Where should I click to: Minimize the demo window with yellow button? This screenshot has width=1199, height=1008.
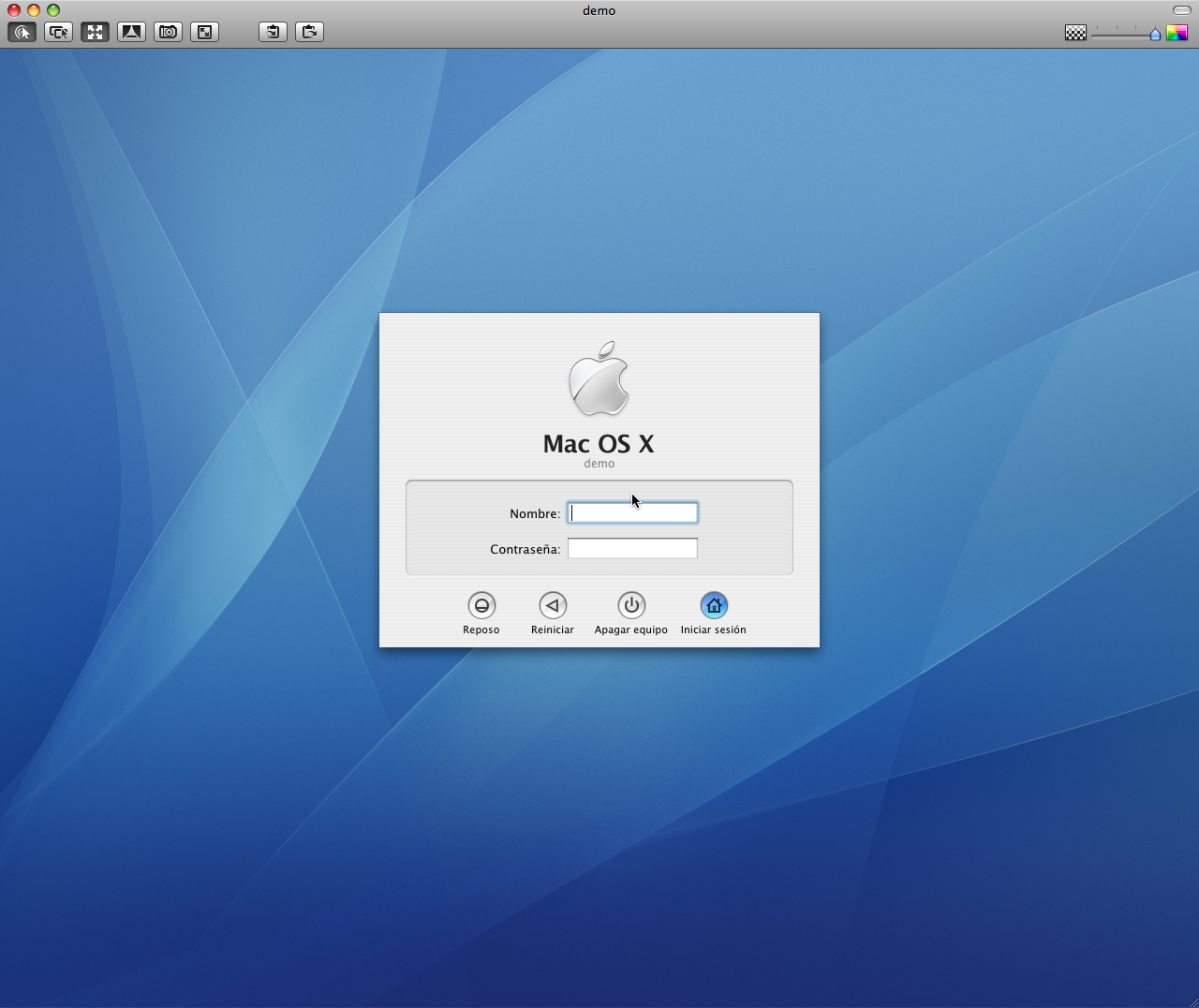point(34,10)
